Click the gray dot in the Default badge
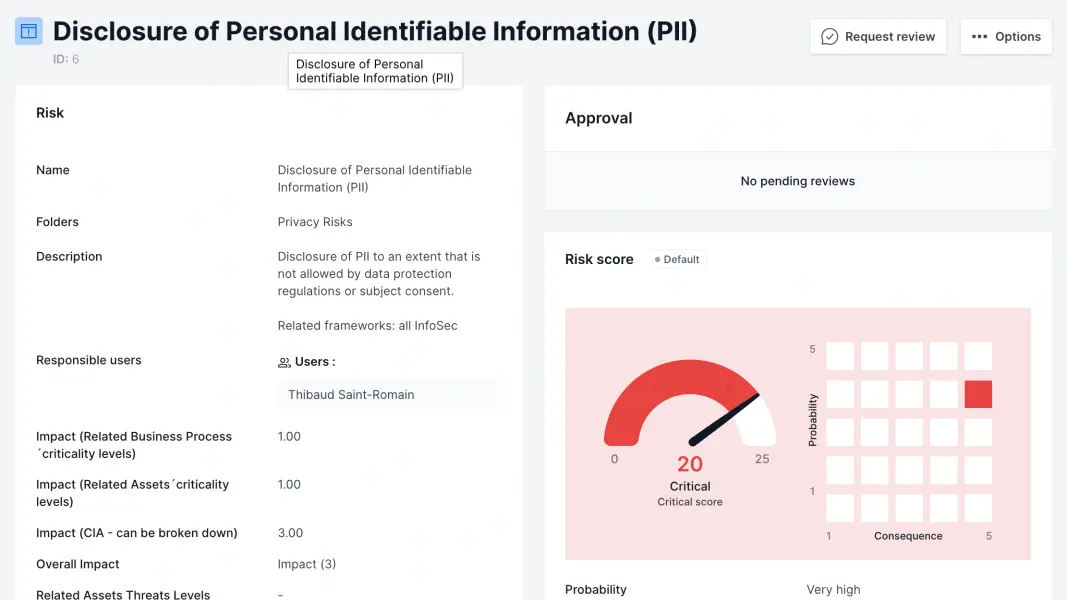 point(657,260)
